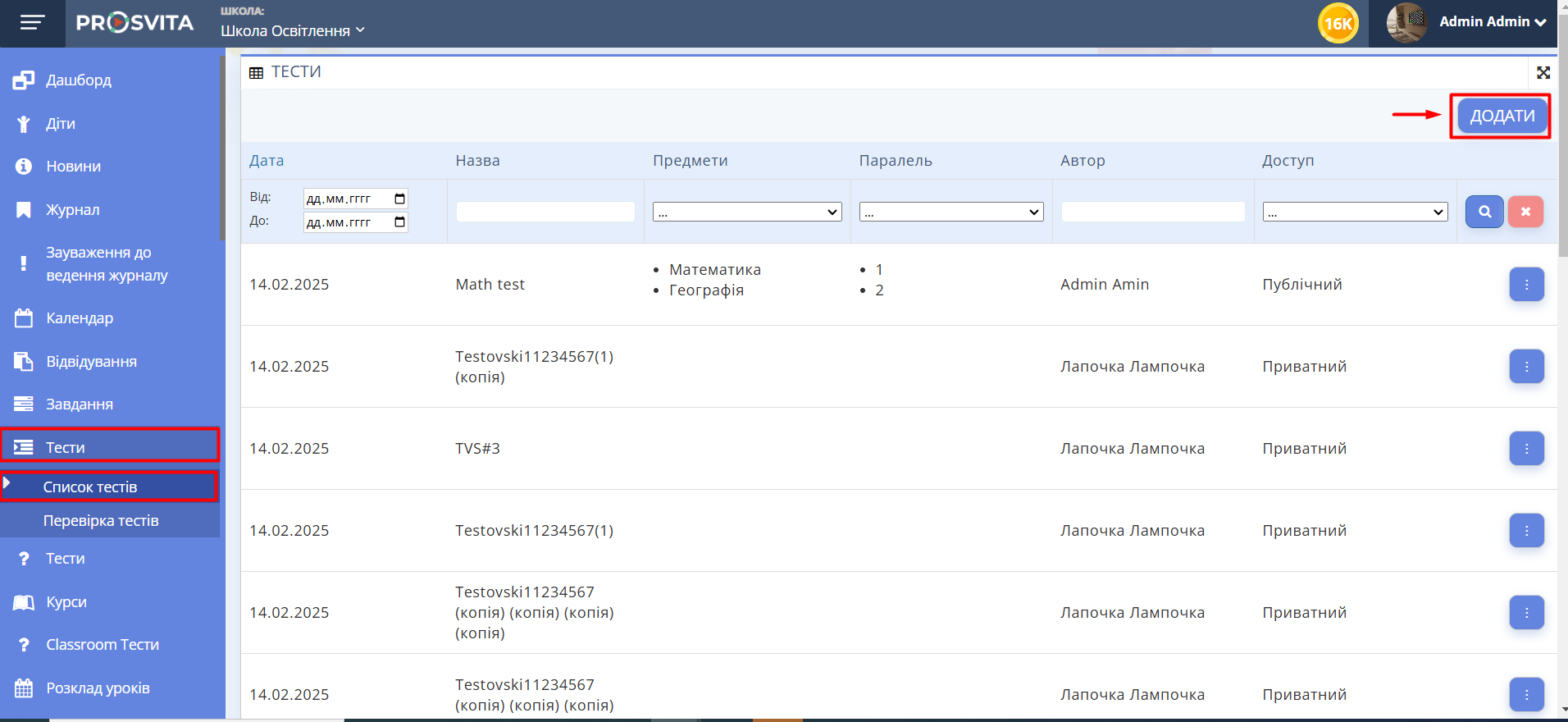Select Перевірка тестів submenu item
The width and height of the screenshot is (1568, 722).
coord(101,521)
